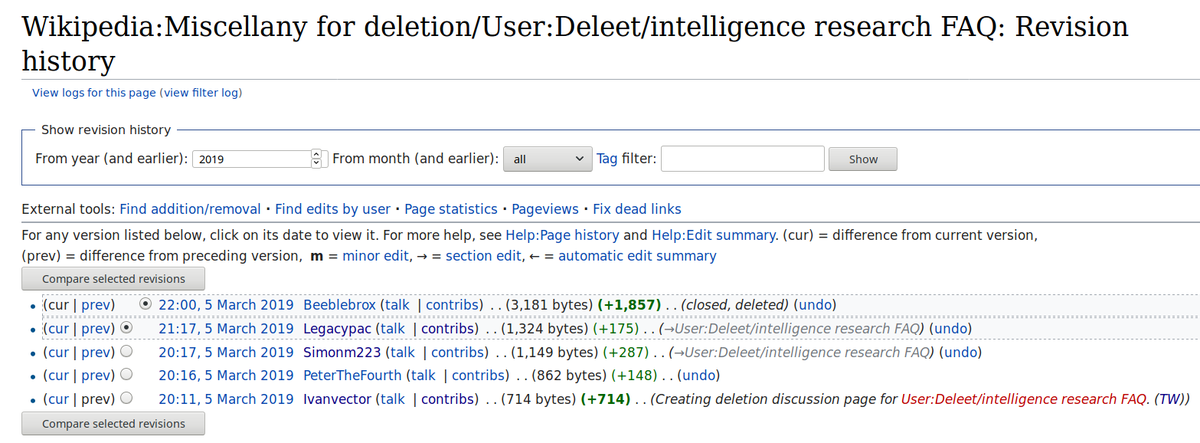Open the '21:17, 5 March 2019' revision

pos(226,328)
